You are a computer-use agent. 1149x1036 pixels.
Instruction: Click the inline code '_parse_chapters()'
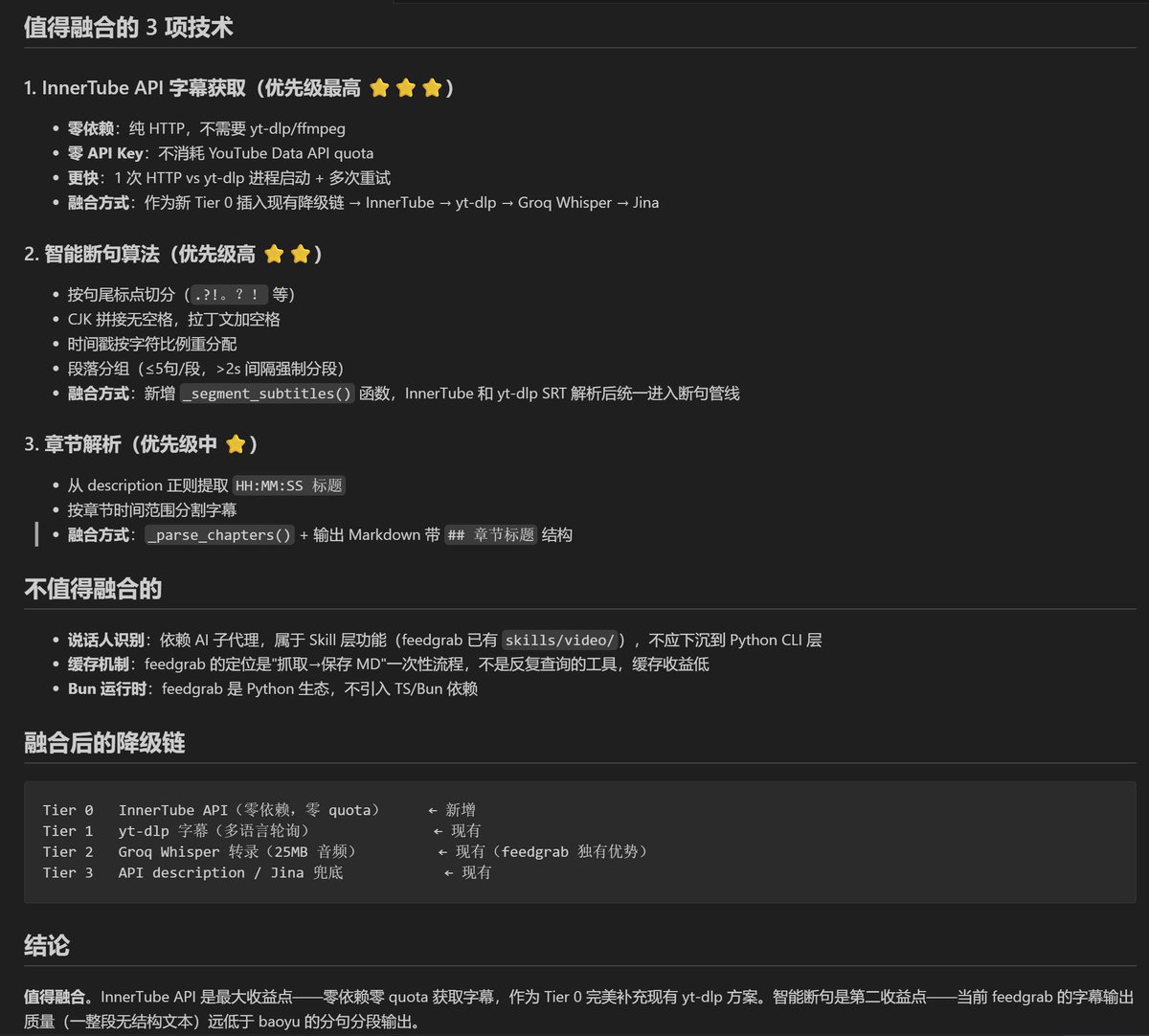pos(219,535)
